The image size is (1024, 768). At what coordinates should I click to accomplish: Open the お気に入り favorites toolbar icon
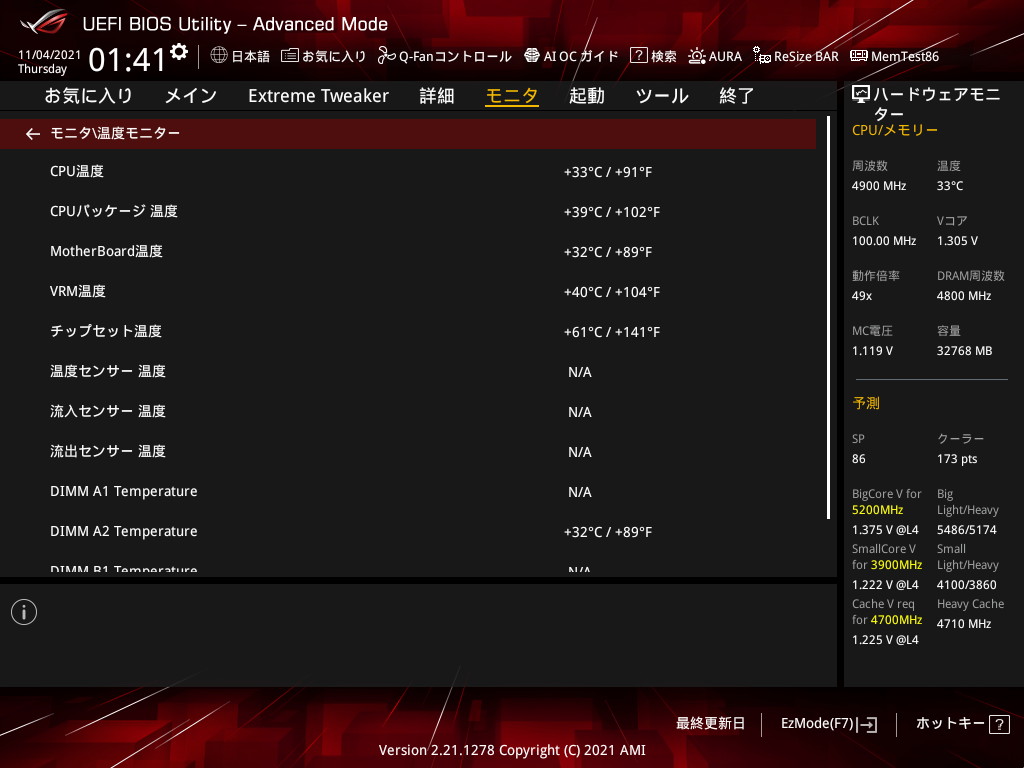(290, 56)
